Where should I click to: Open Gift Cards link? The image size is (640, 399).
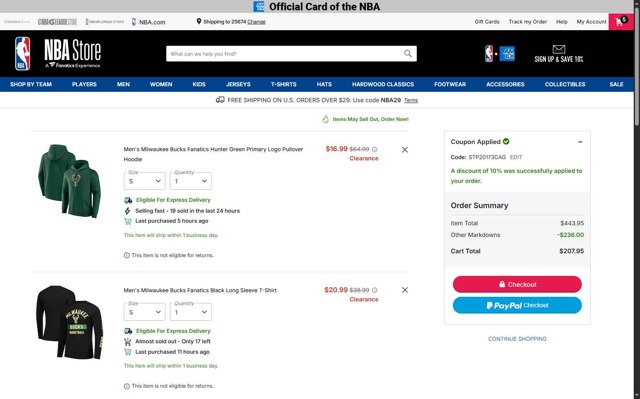(487, 22)
